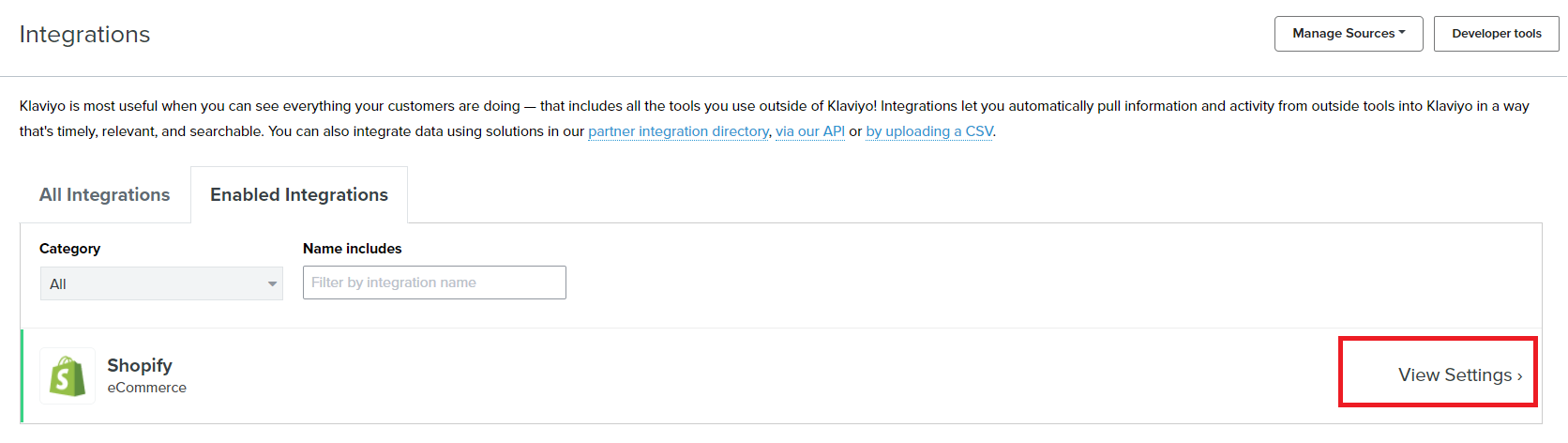
Task: Click the caret arrow on Manage Sources
Action: click(x=1402, y=33)
